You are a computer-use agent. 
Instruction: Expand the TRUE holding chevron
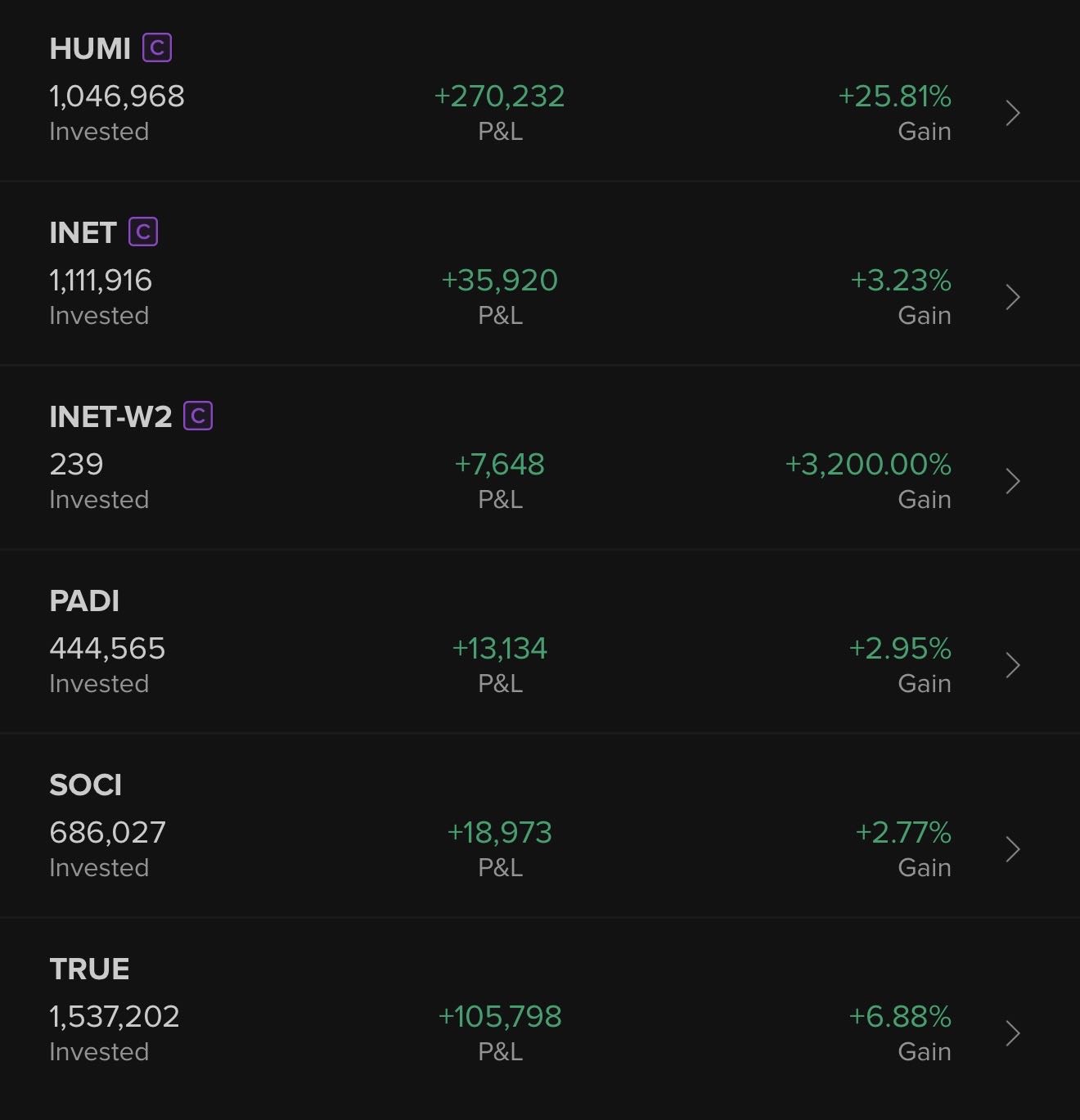[x=1012, y=1033]
